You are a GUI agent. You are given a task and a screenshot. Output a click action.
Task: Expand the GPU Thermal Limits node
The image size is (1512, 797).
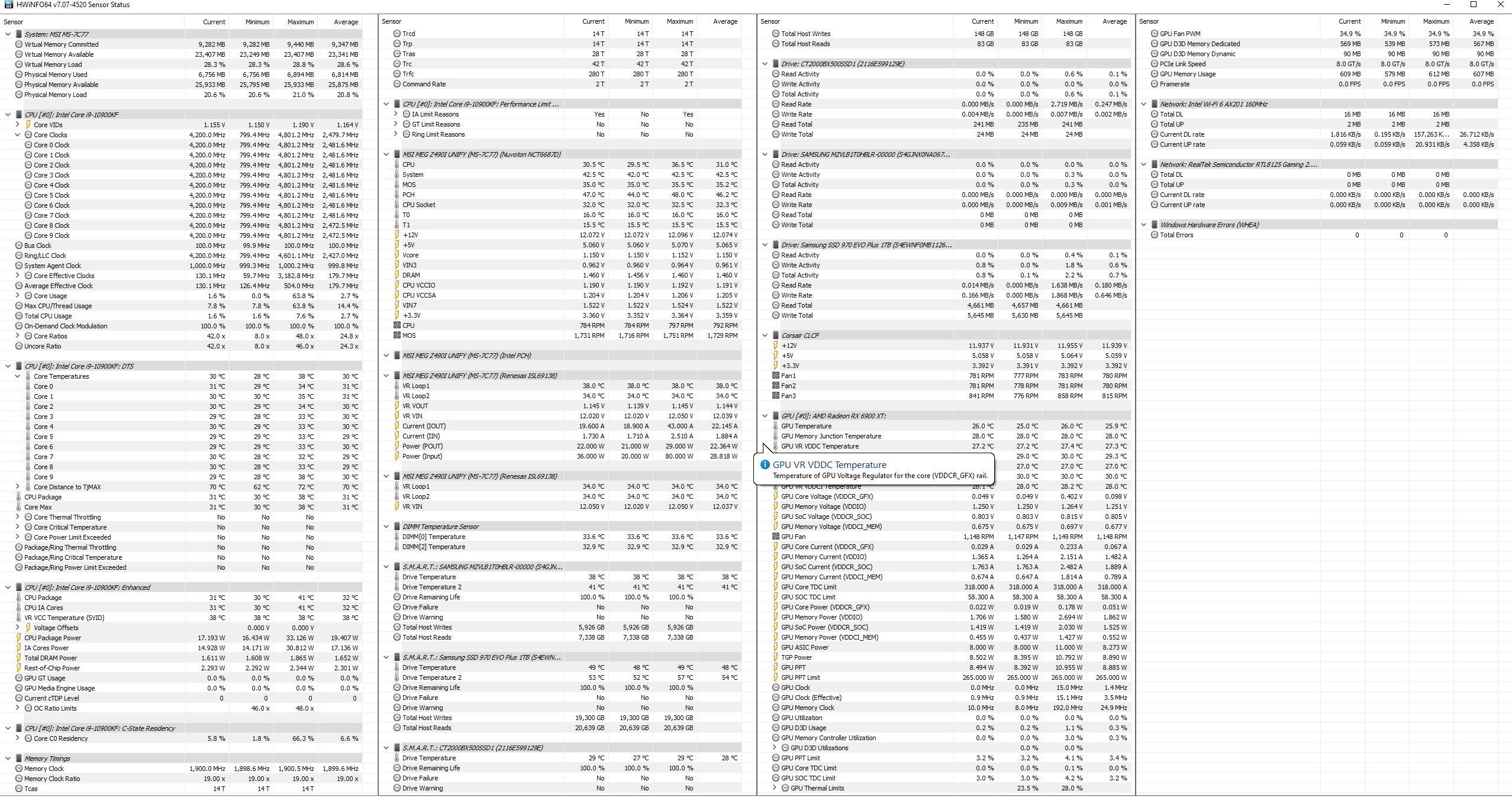pyautogui.click(x=774, y=788)
